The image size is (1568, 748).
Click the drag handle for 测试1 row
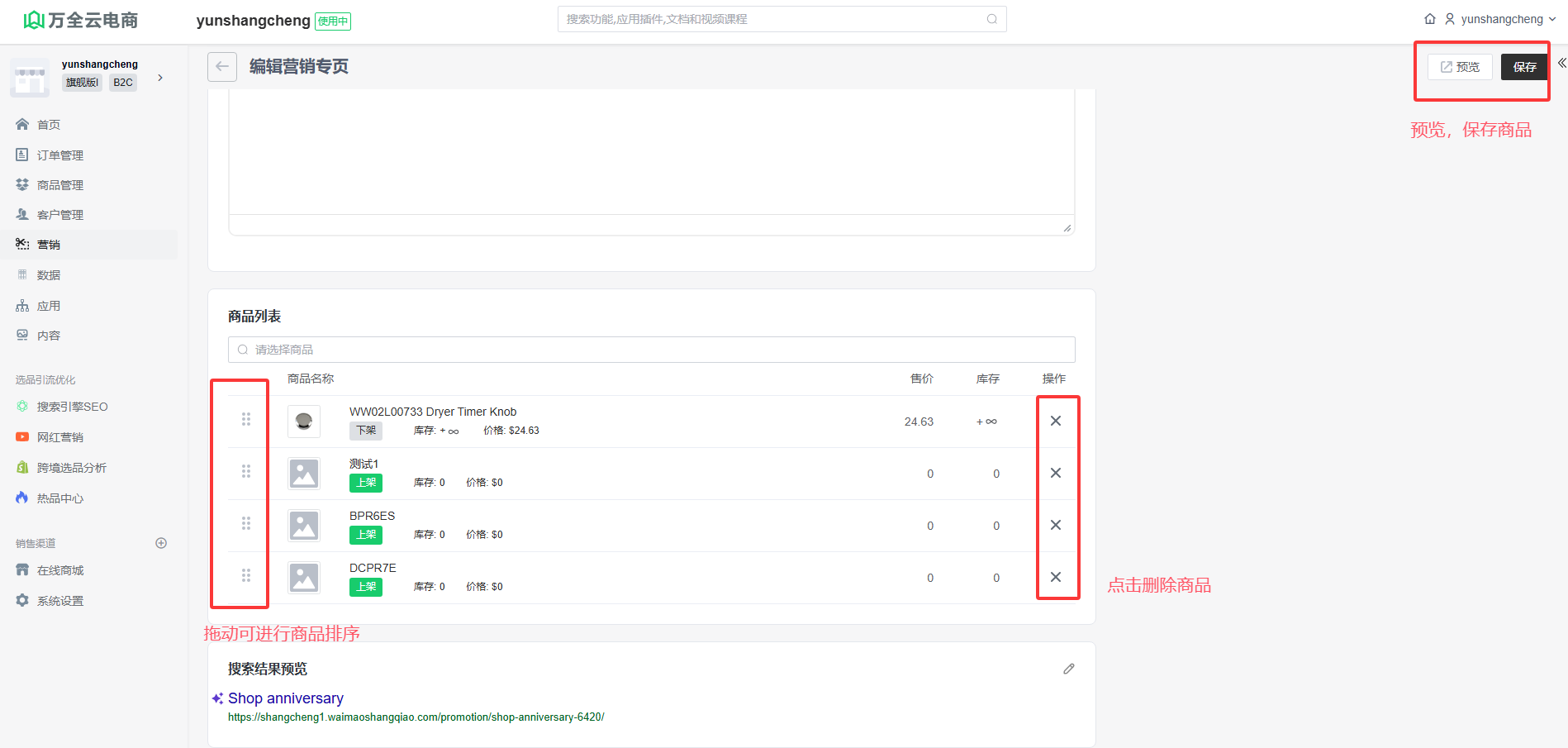click(246, 472)
